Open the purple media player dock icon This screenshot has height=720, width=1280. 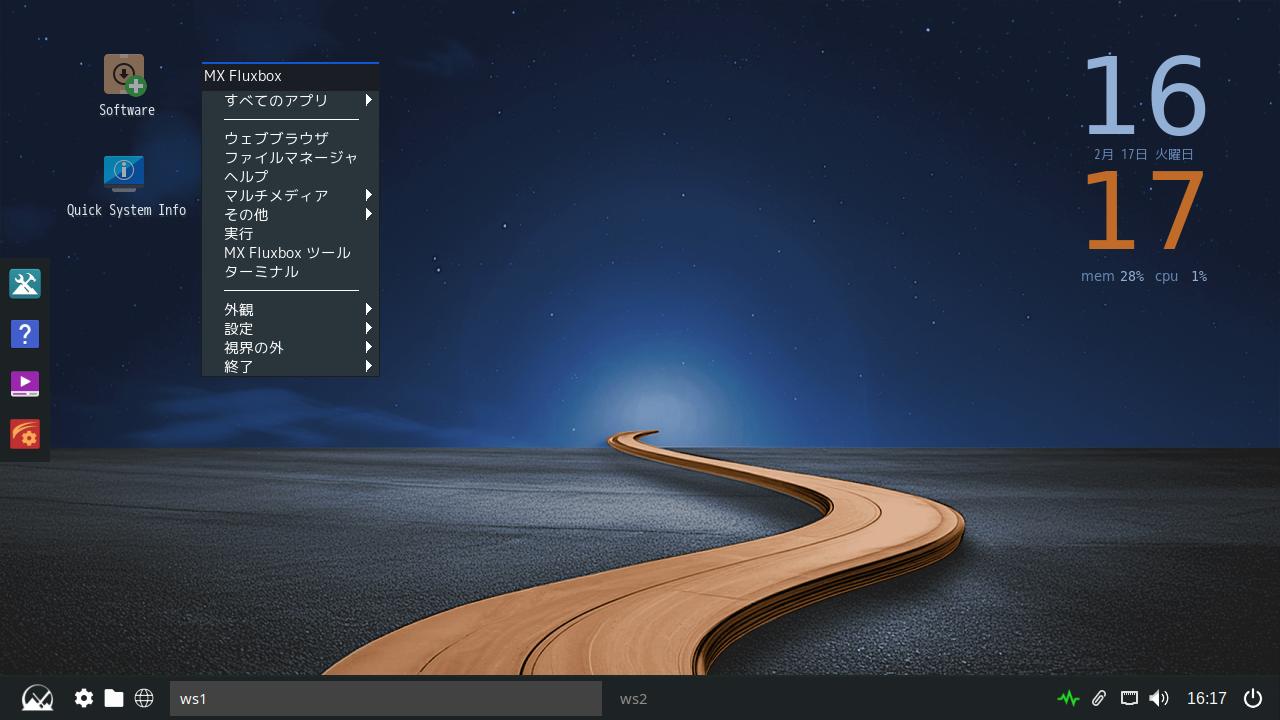(25, 384)
